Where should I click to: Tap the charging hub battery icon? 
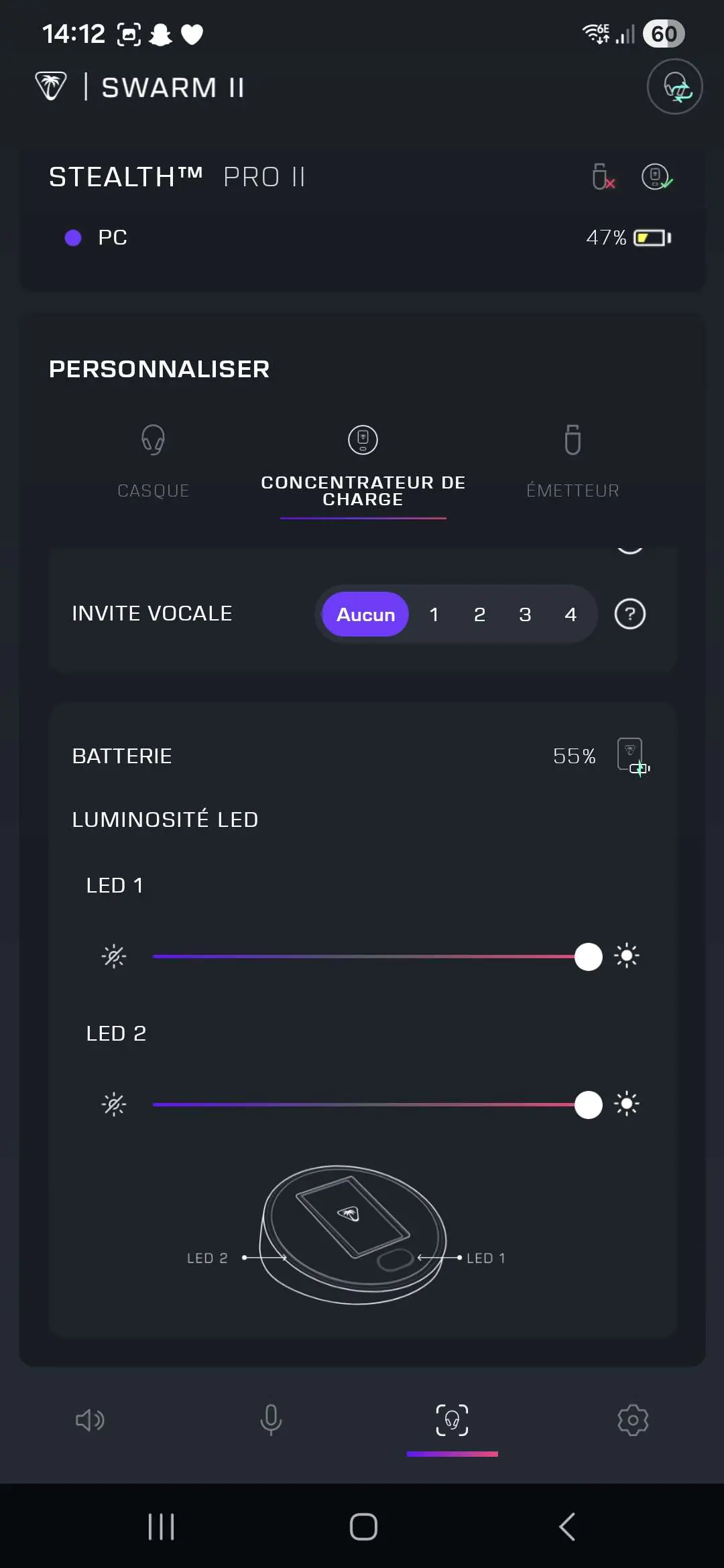pyautogui.click(x=633, y=757)
